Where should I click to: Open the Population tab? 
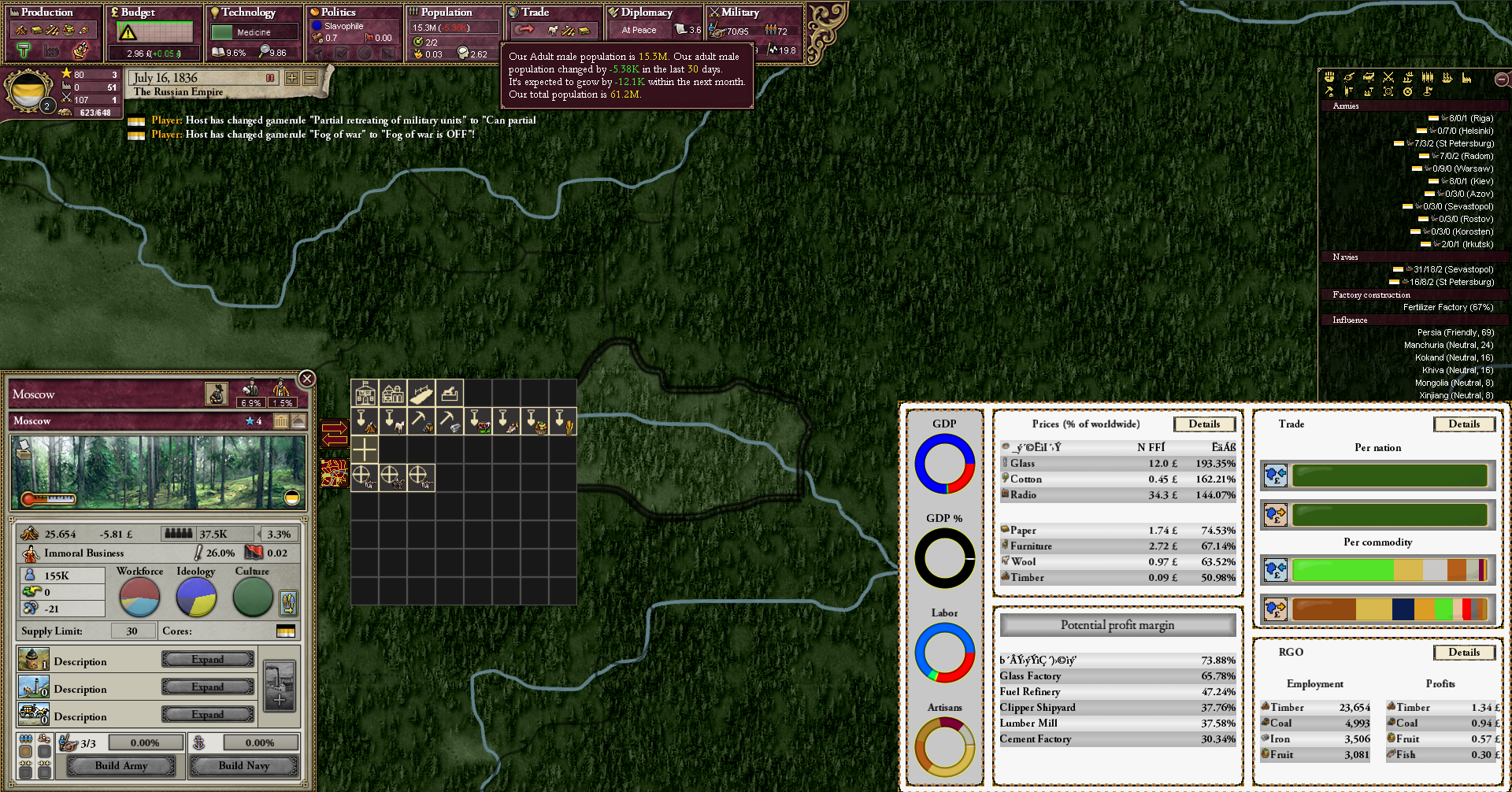454,33
